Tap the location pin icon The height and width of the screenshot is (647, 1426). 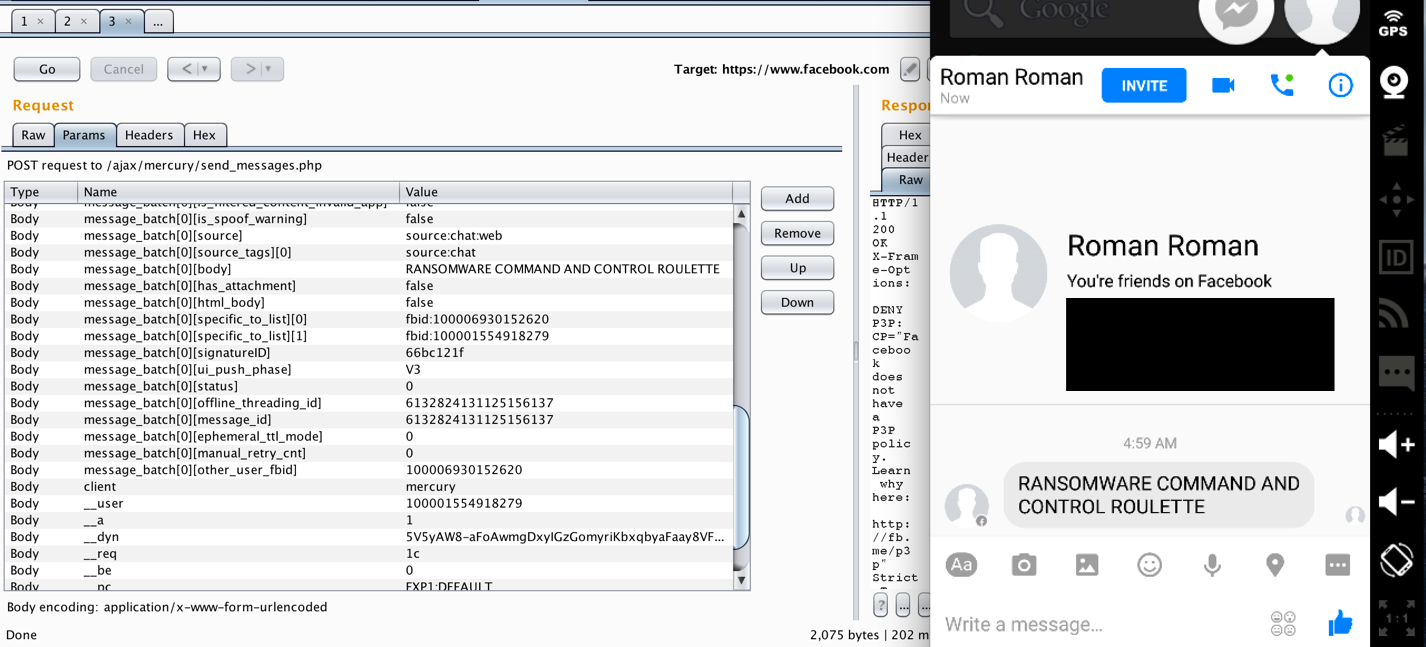pos(1275,565)
